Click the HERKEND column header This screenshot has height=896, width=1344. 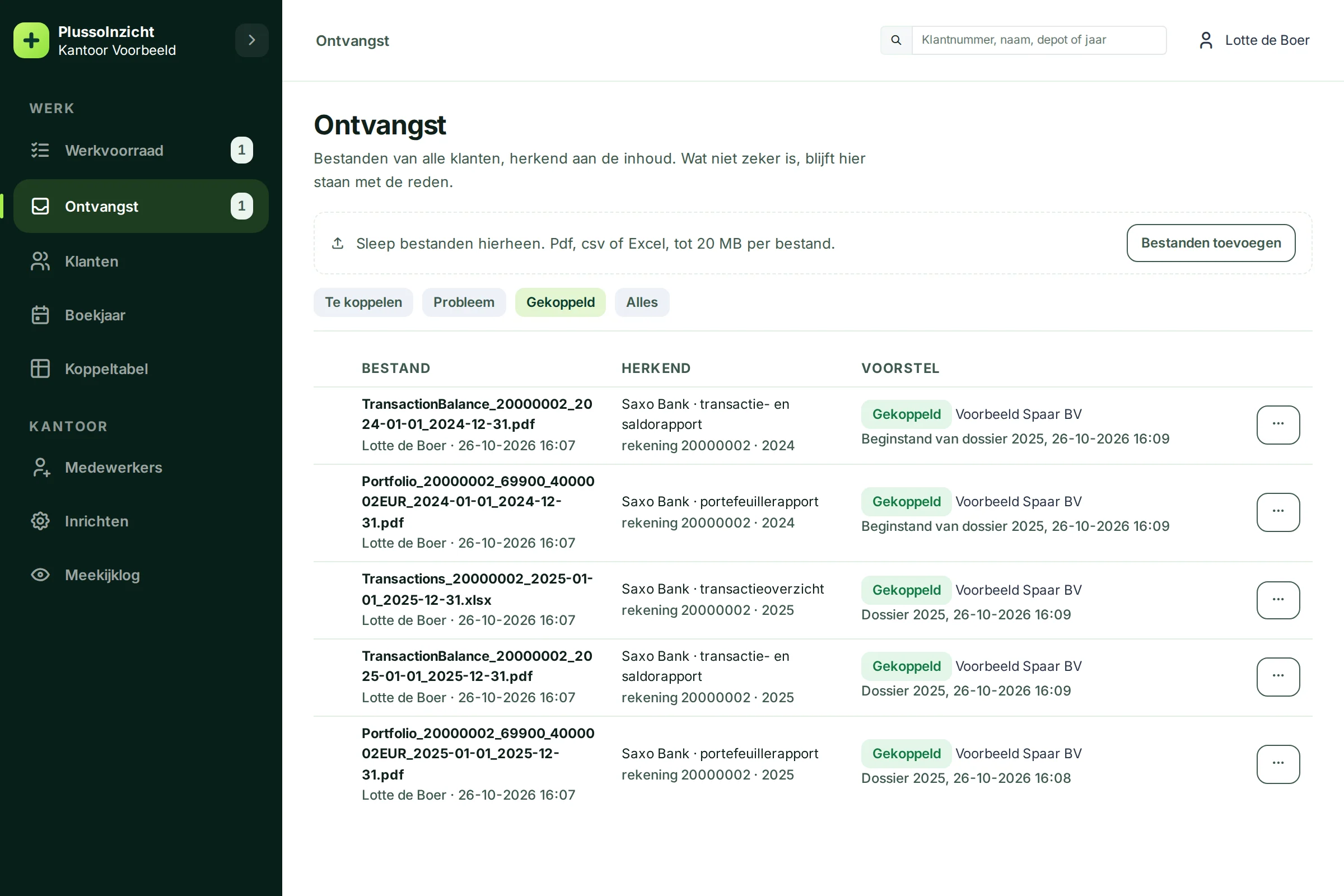(x=656, y=368)
